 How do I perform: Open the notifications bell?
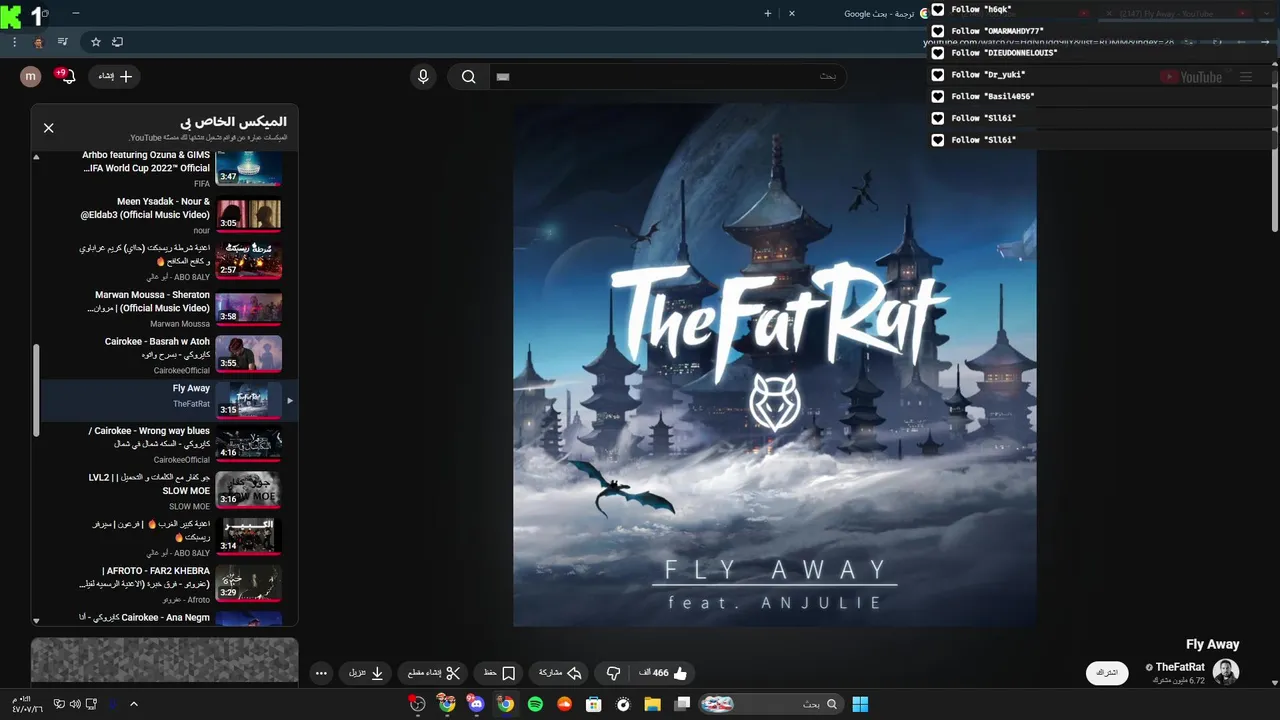coord(67,77)
